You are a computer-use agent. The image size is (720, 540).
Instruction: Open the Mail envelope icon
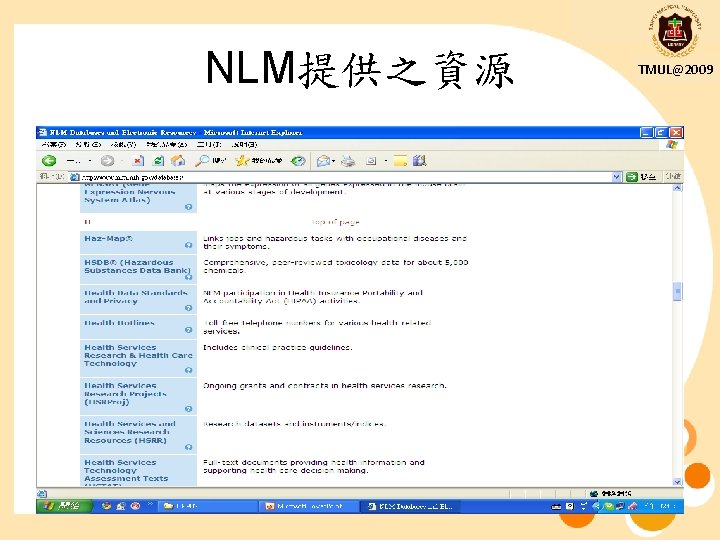(x=323, y=161)
